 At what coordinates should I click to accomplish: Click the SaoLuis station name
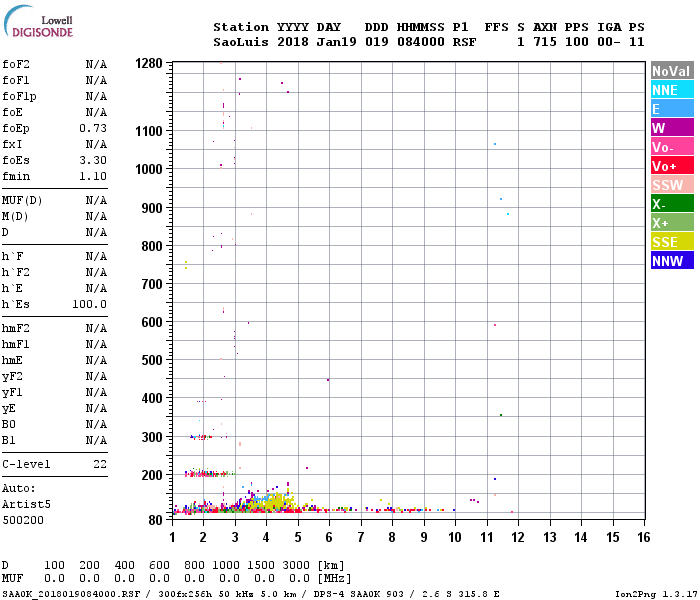241,42
